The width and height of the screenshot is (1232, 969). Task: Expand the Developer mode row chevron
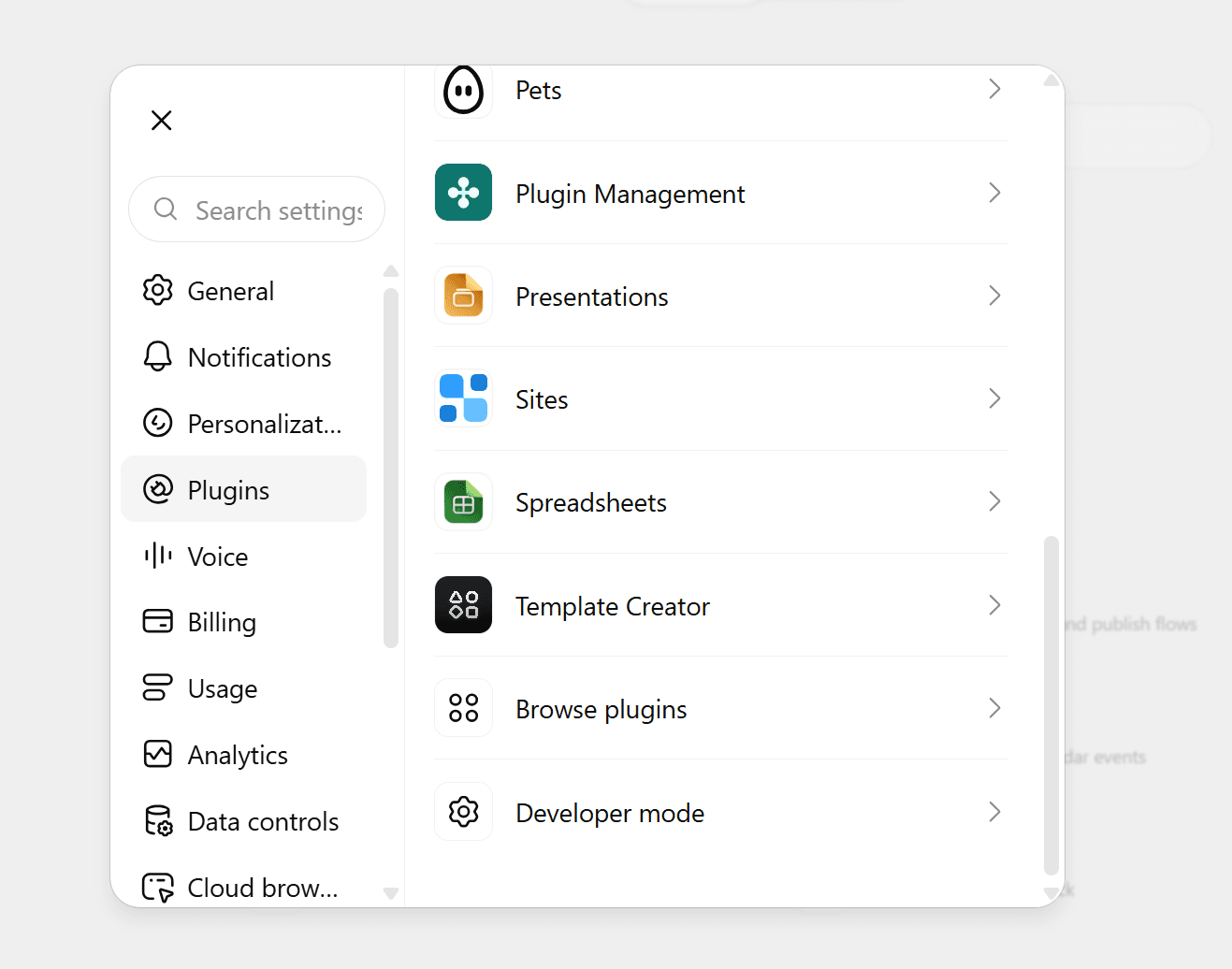(x=994, y=812)
